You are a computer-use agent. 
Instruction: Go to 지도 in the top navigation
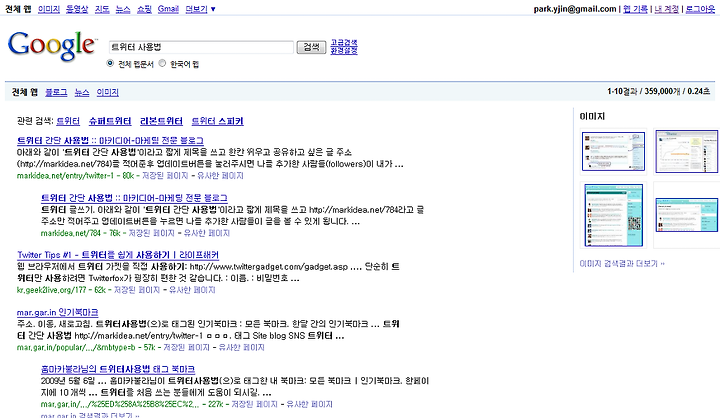click(x=102, y=9)
